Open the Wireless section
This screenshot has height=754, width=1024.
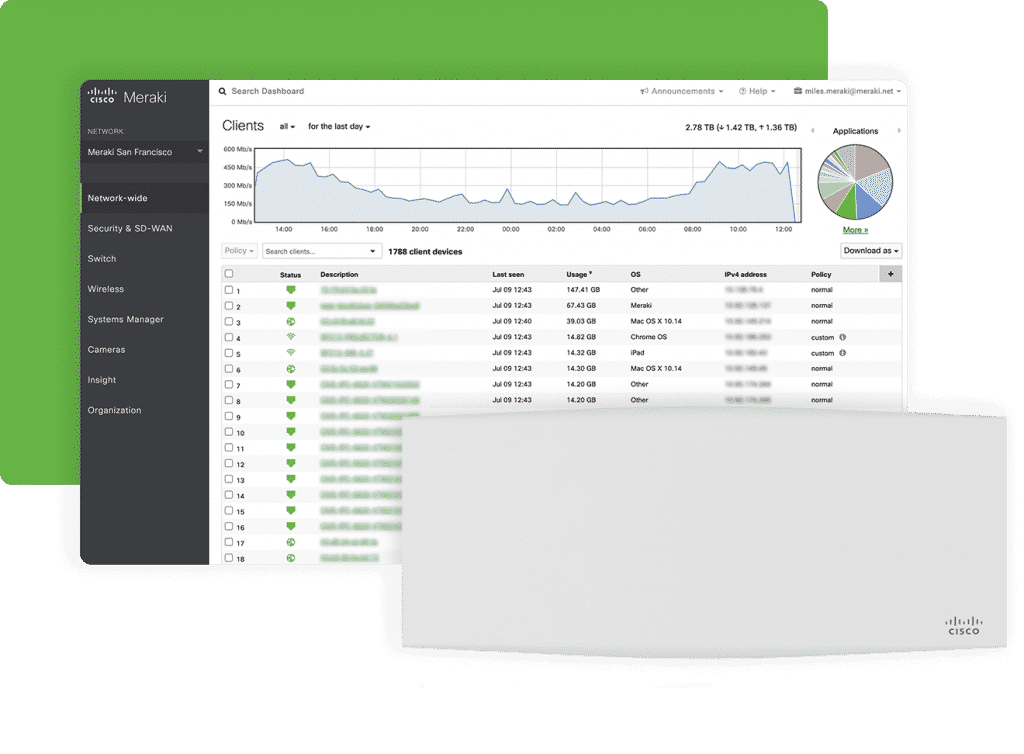(x=106, y=289)
